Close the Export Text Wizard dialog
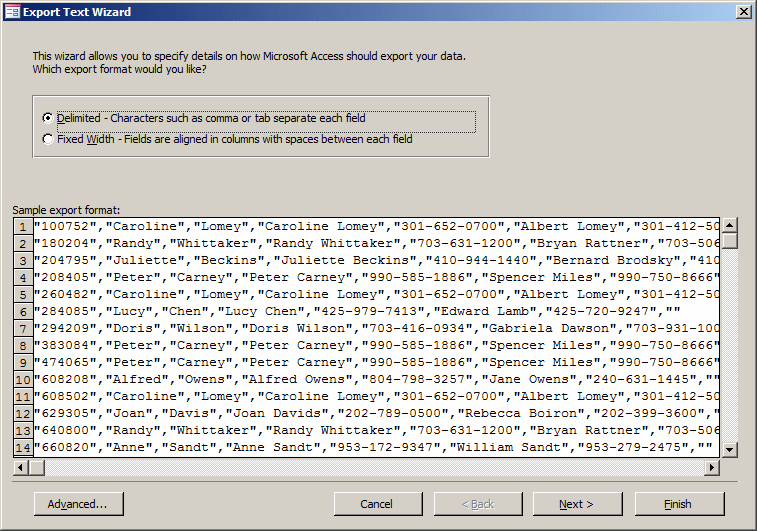Image resolution: width=757 pixels, height=531 pixels. [743, 12]
